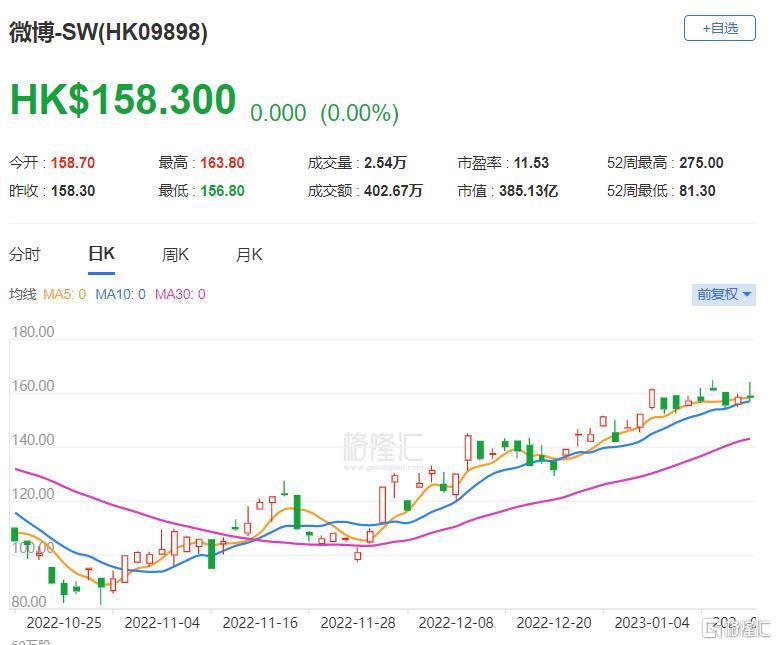777x645 pixels.
Task: Click the 2022-12-08 date axis label
Action: [456, 623]
